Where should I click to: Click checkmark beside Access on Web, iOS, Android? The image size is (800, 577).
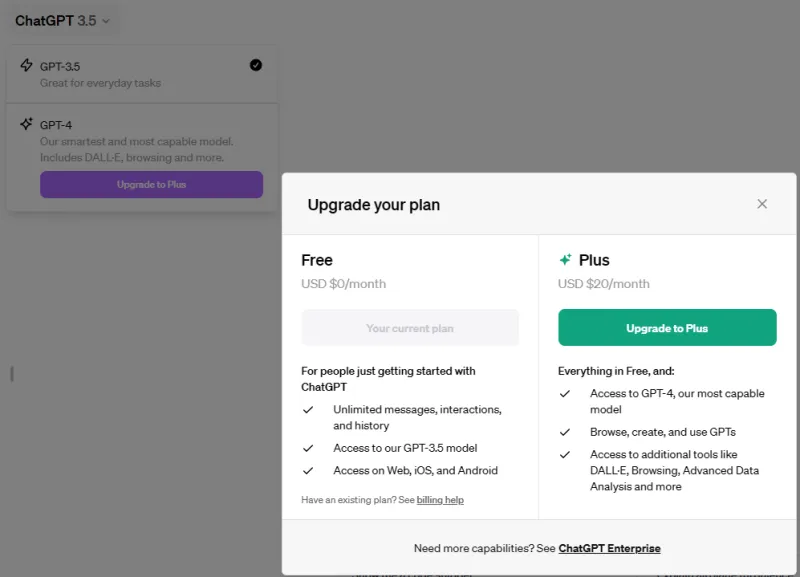tap(309, 471)
